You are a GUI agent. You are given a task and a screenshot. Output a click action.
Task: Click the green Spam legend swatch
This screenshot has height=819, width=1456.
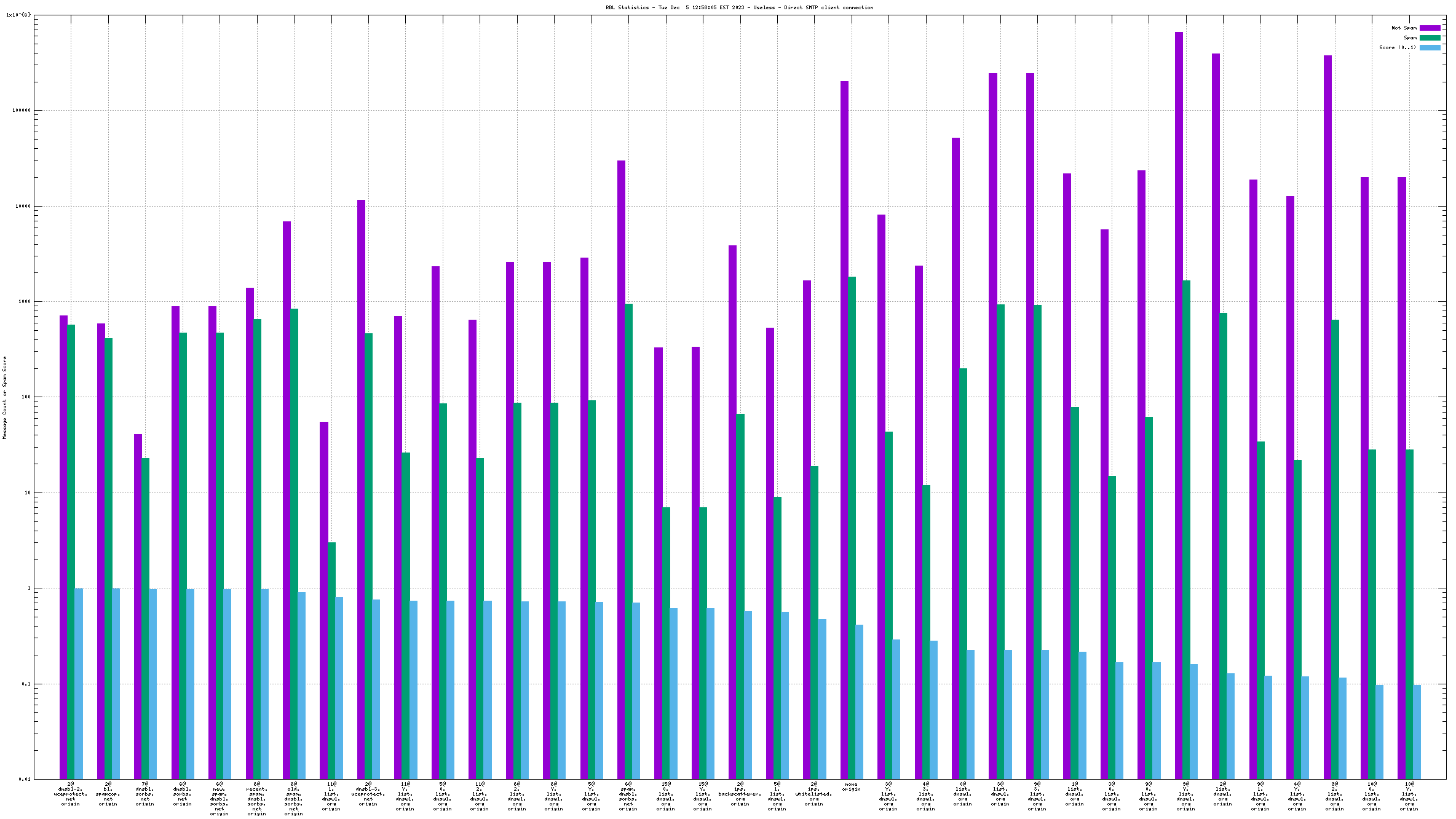click(1430, 38)
